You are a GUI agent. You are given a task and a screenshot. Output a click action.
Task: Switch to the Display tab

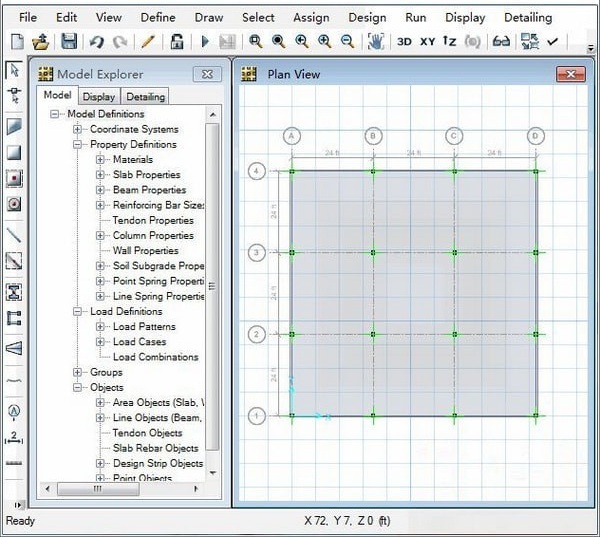click(x=98, y=97)
